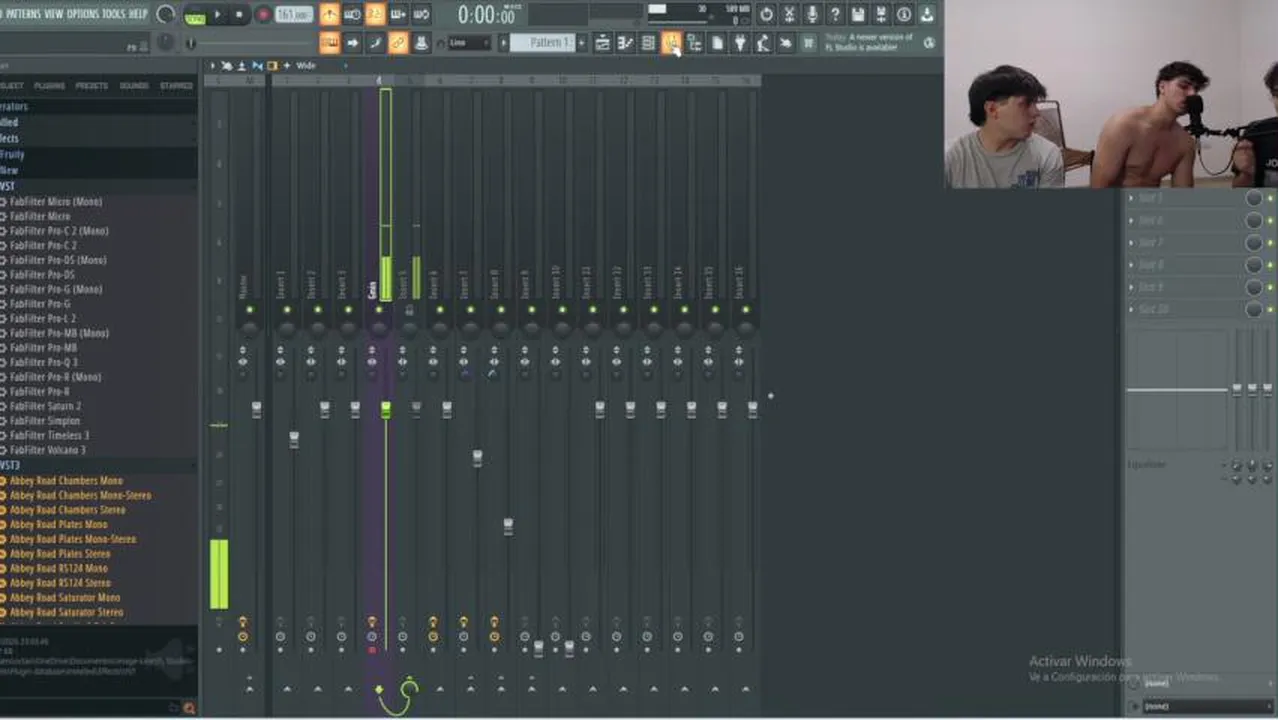Switch to the STARRED browser tab
The width and height of the screenshot is (1278, 720).
pos(176,86)
